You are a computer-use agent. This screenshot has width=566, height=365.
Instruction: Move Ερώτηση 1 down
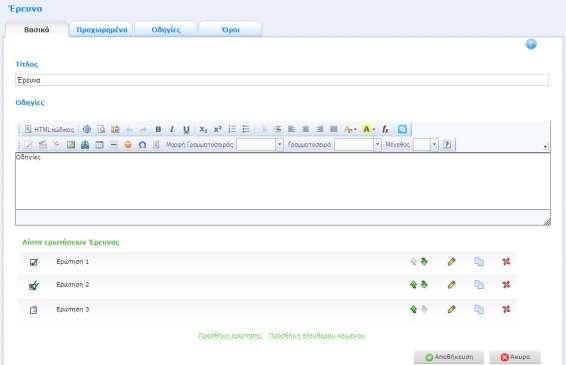pyautogui.click(x=424, y=261)
